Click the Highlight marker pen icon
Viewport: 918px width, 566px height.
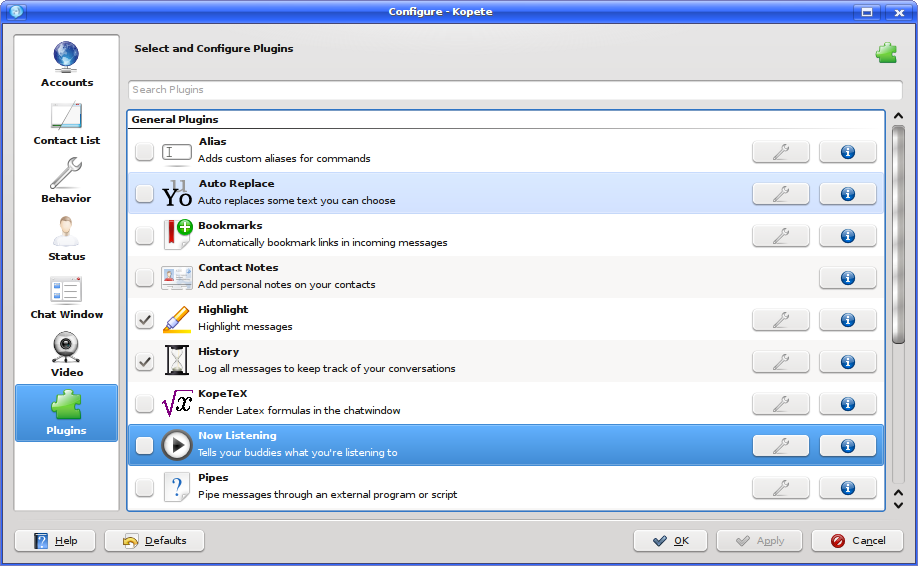coord(176,320)
